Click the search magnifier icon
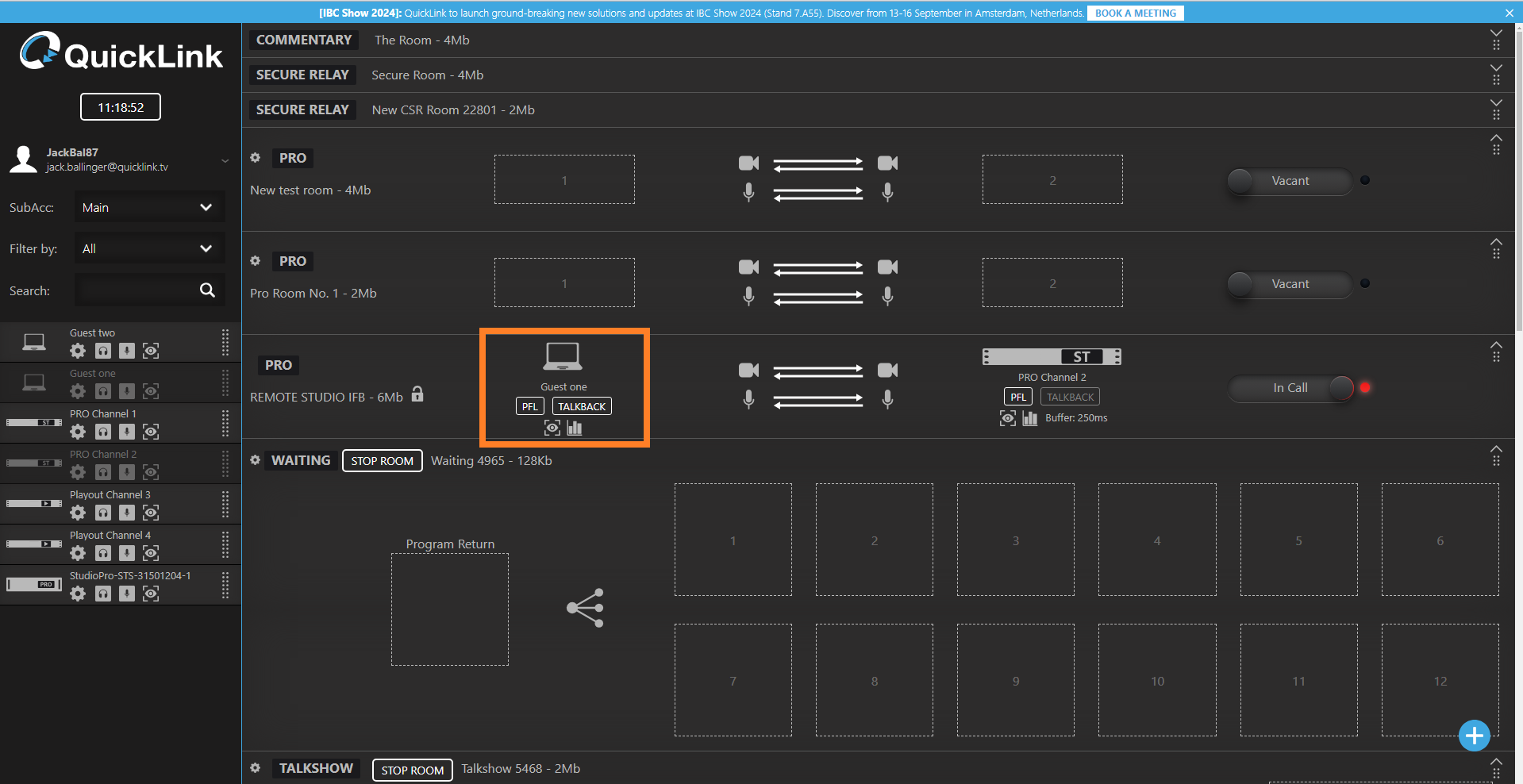This screenshot has height=784, width=1523. (x=207, y=290)
